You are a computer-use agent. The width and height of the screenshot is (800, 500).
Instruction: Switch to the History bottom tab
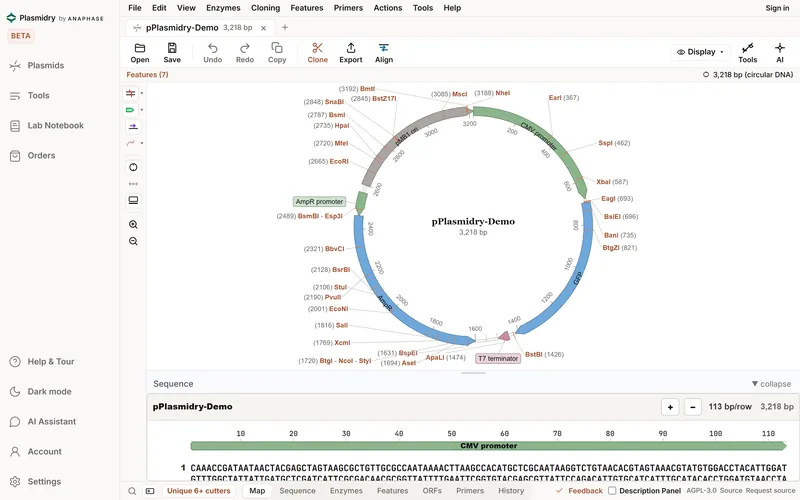pos(511,491)
